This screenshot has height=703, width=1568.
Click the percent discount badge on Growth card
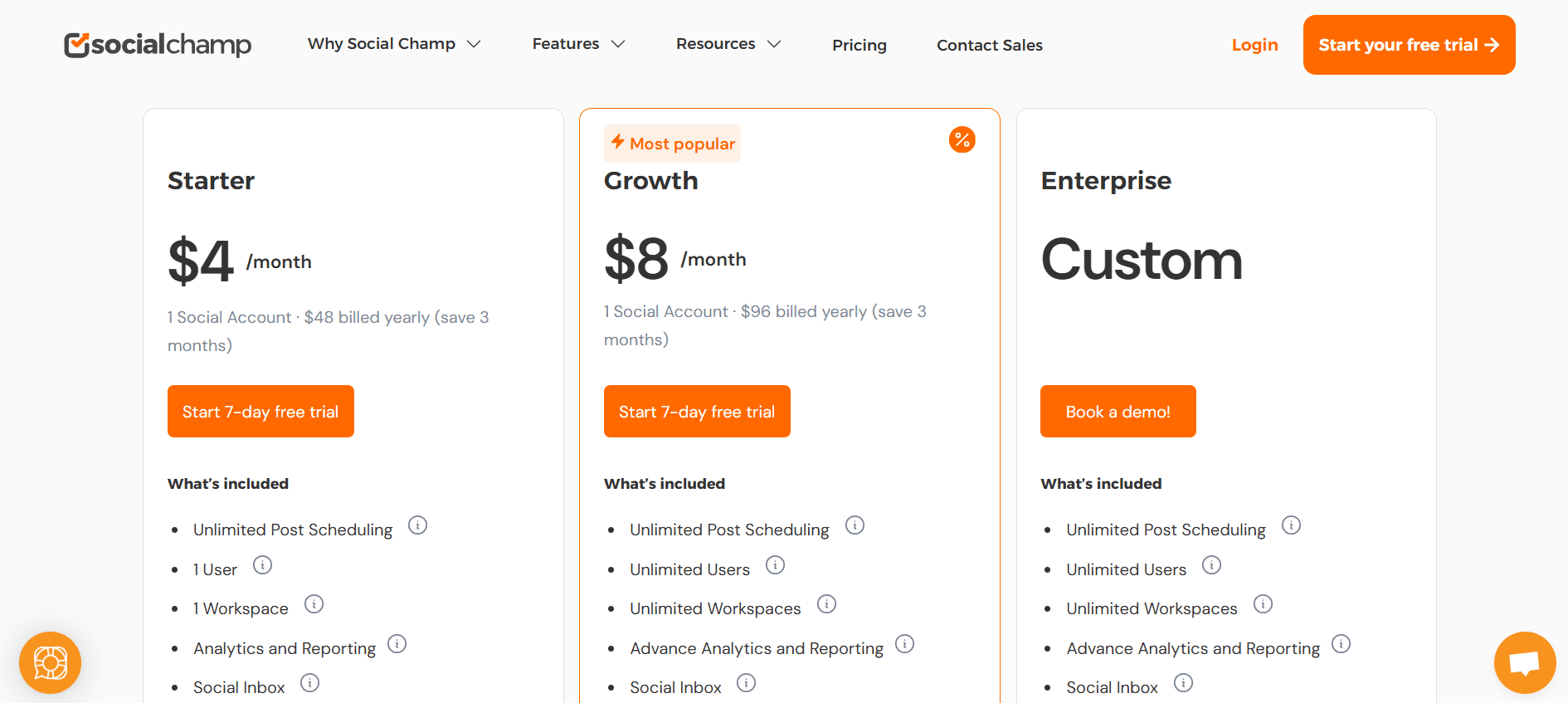click(962, 139)
